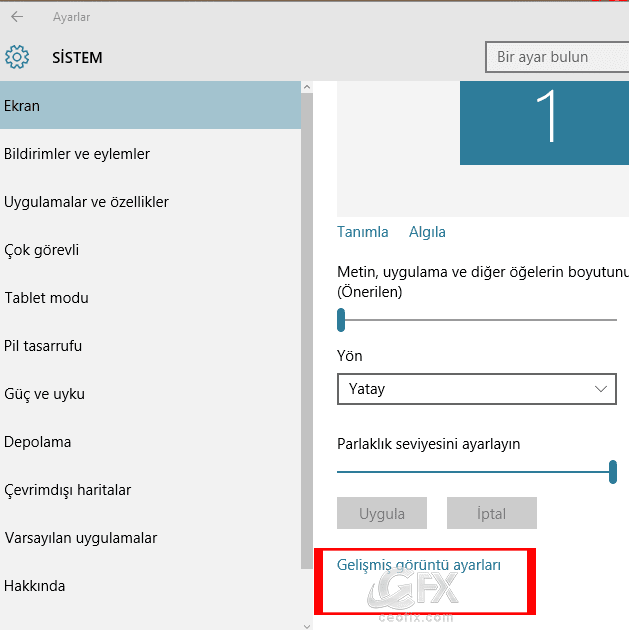Select Pil tasarrufu
The image size is (629, 630).
click(x=150, y=346)
